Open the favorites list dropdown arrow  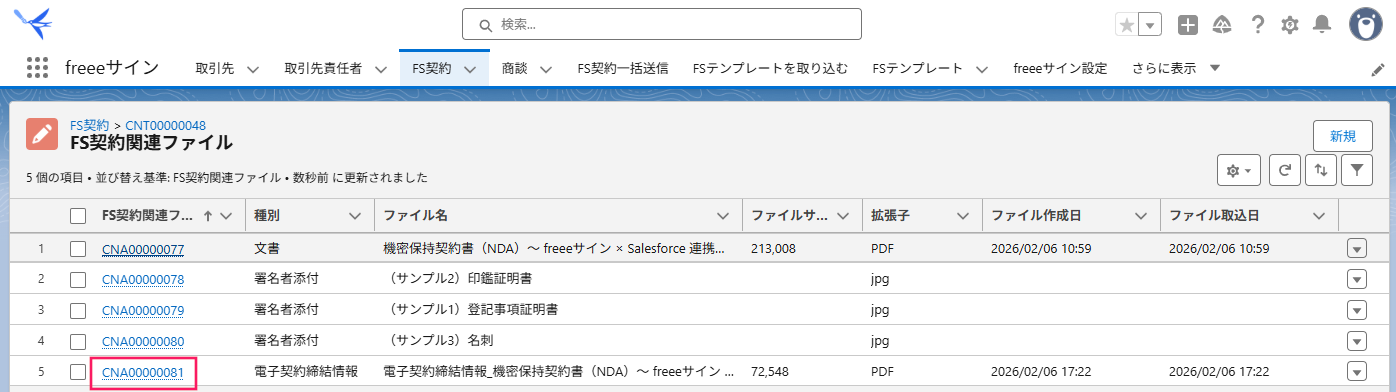1151,25
